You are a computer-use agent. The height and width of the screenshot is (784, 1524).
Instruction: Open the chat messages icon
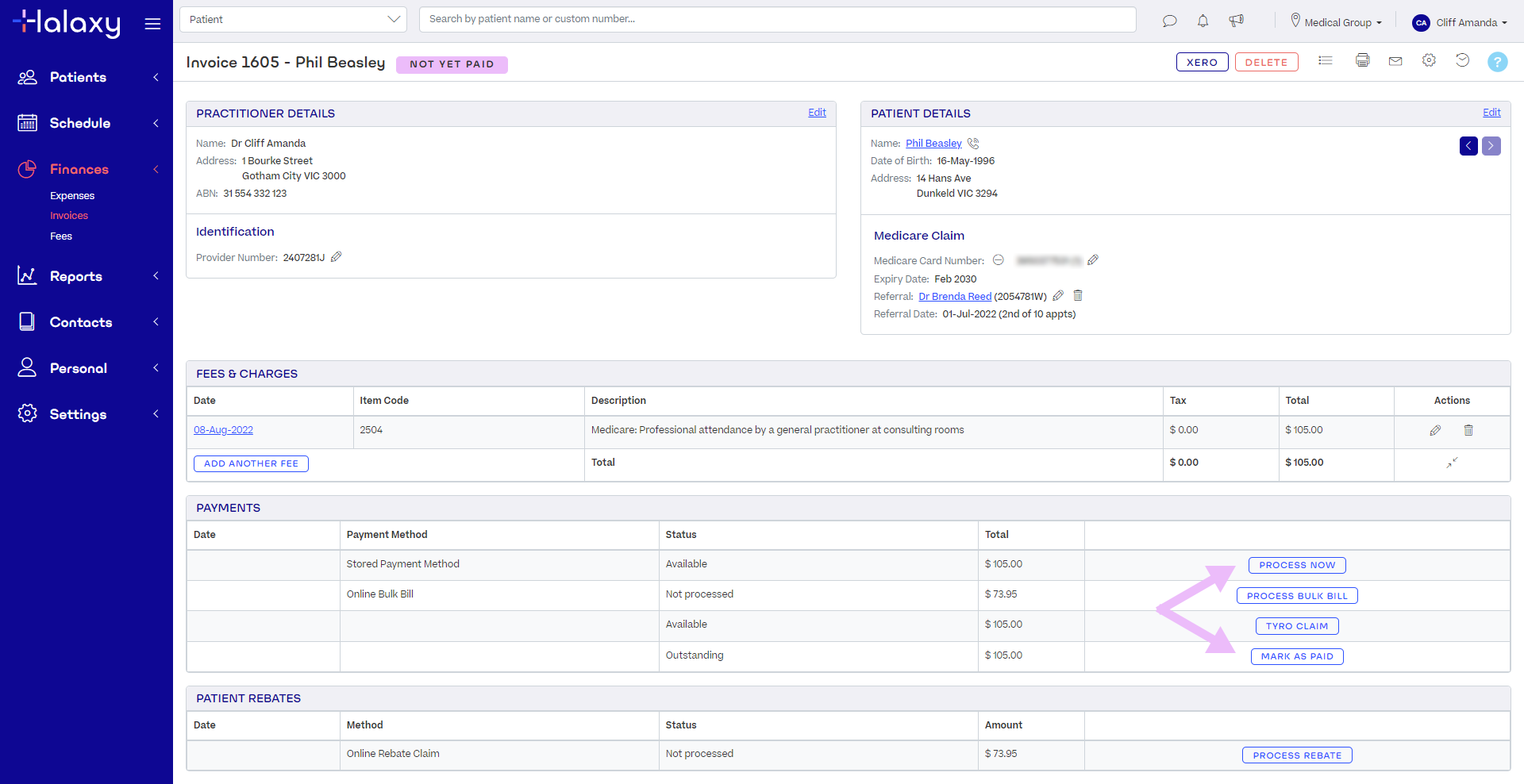pos(1169,21)
